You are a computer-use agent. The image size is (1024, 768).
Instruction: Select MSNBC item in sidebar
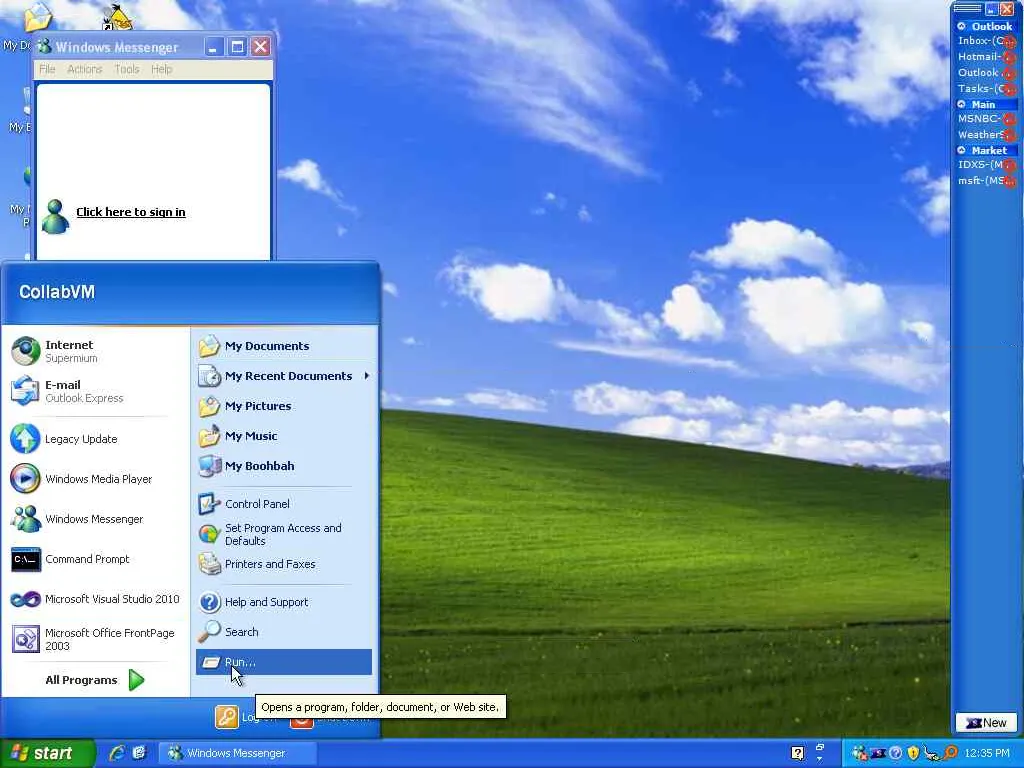coord(985,119)
